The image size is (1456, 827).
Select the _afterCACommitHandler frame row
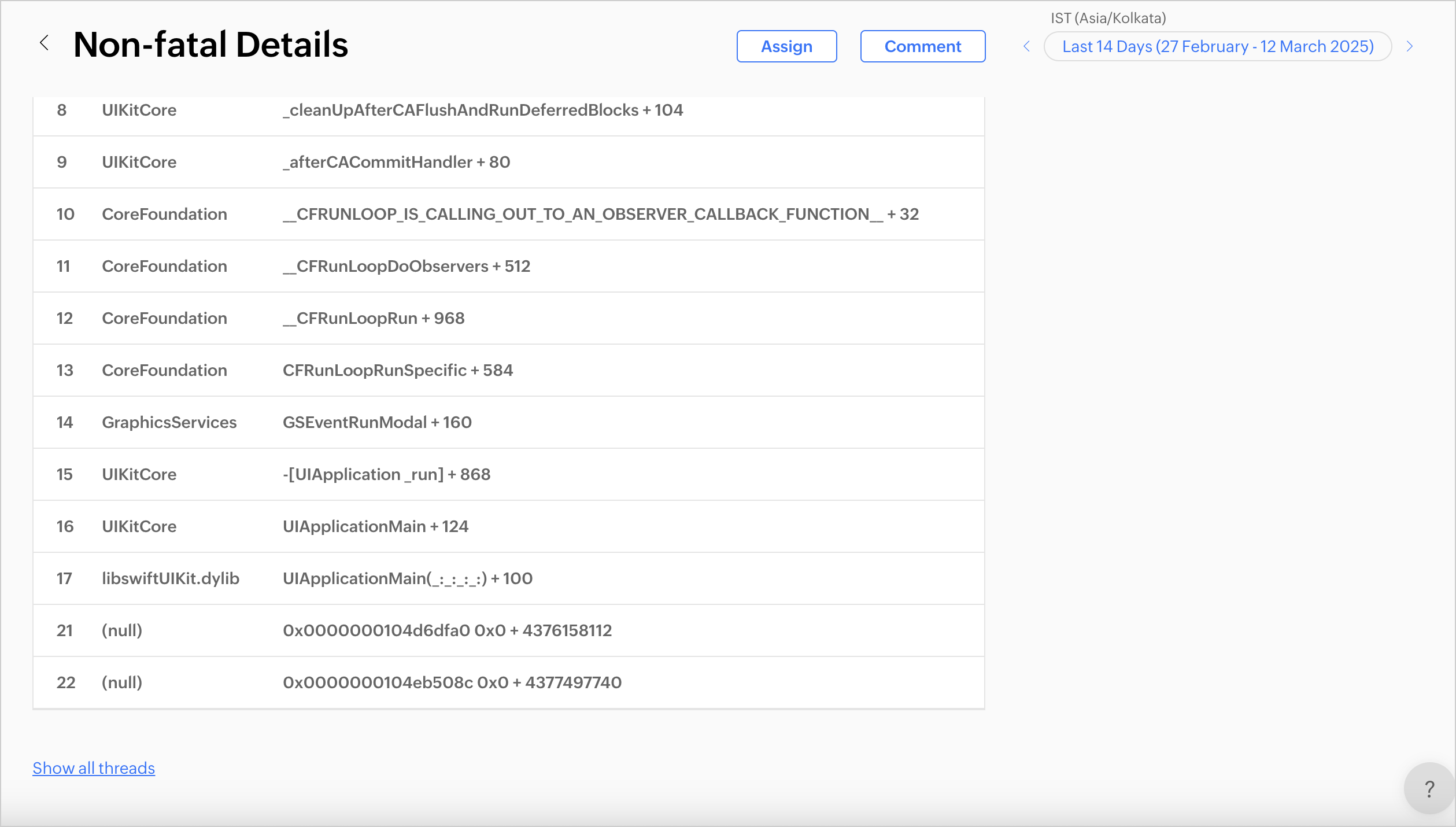pos(396,162)
